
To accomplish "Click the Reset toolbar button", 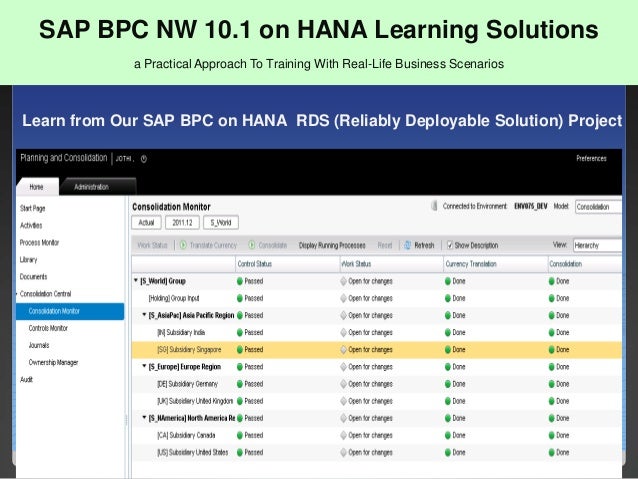I will [x=385, y=245].
